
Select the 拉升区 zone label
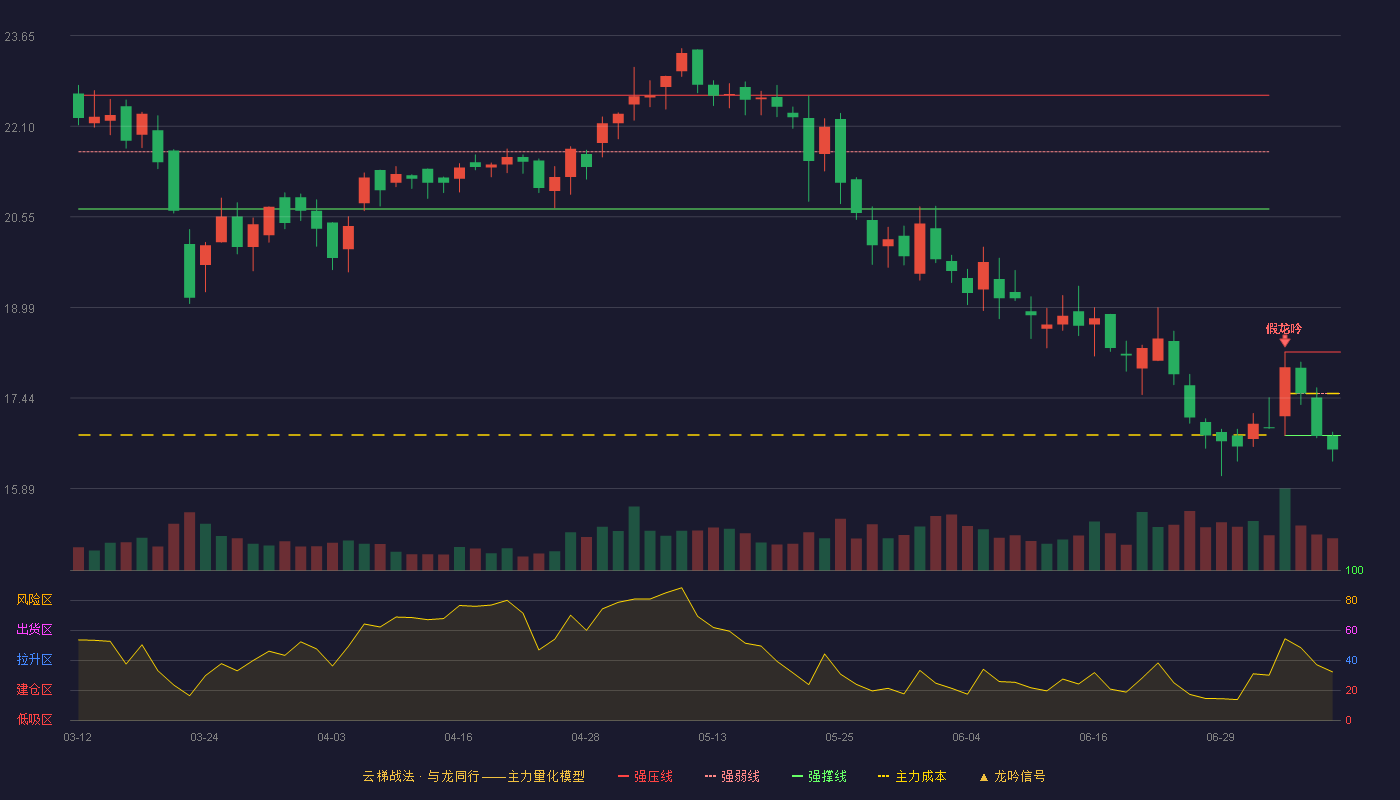[35, 660]
